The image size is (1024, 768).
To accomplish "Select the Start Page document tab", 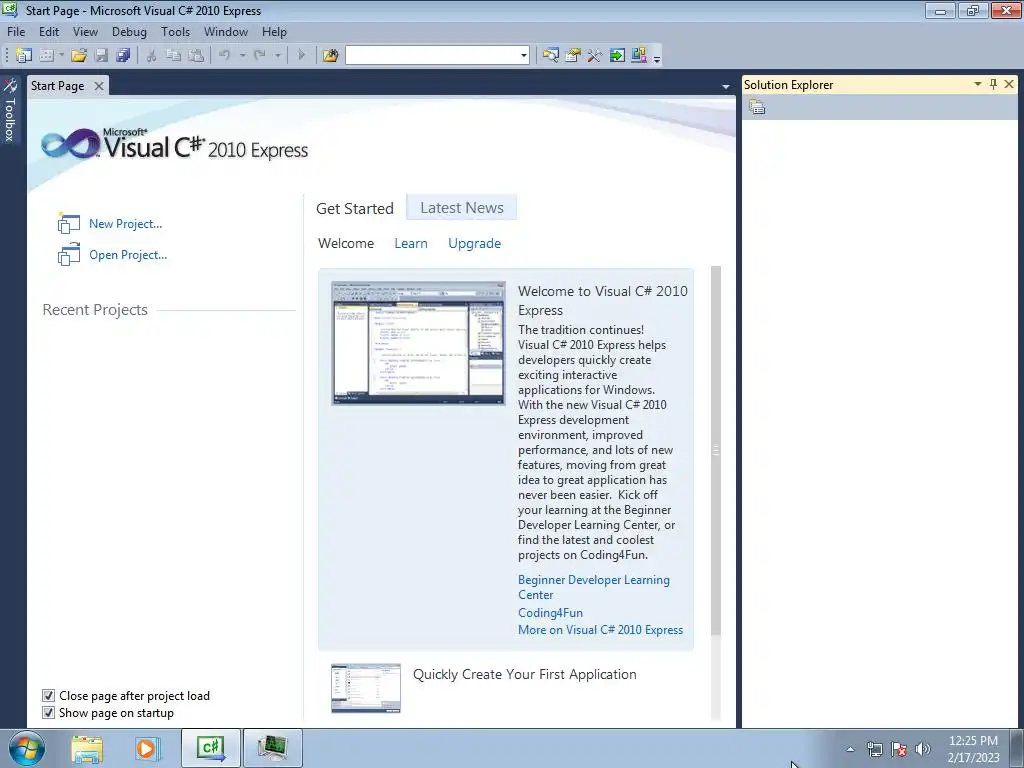I will click(57, 86).
